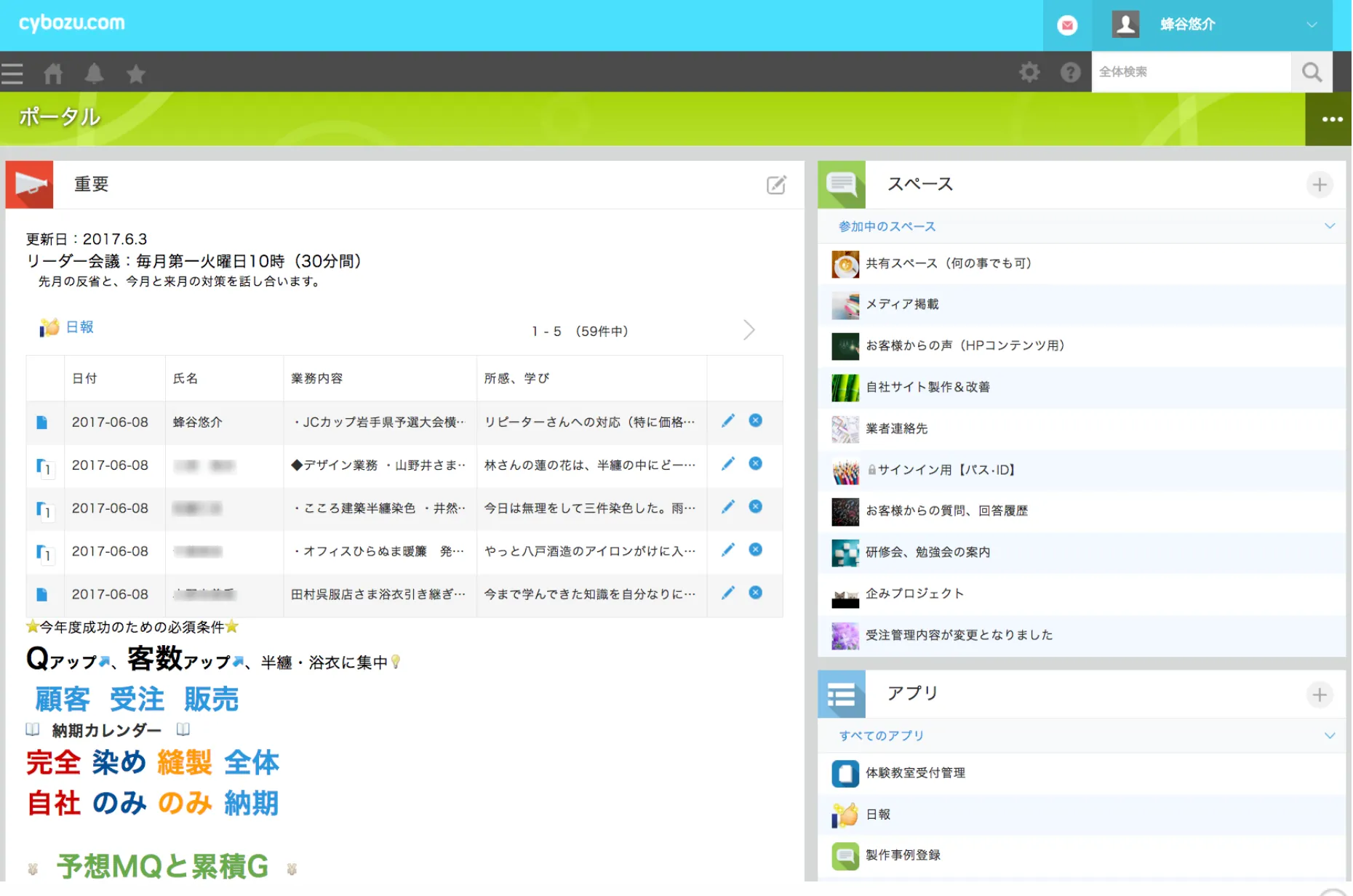Open favorites star icon
This screenshot has height=896, width=1353.
point(135,73)
